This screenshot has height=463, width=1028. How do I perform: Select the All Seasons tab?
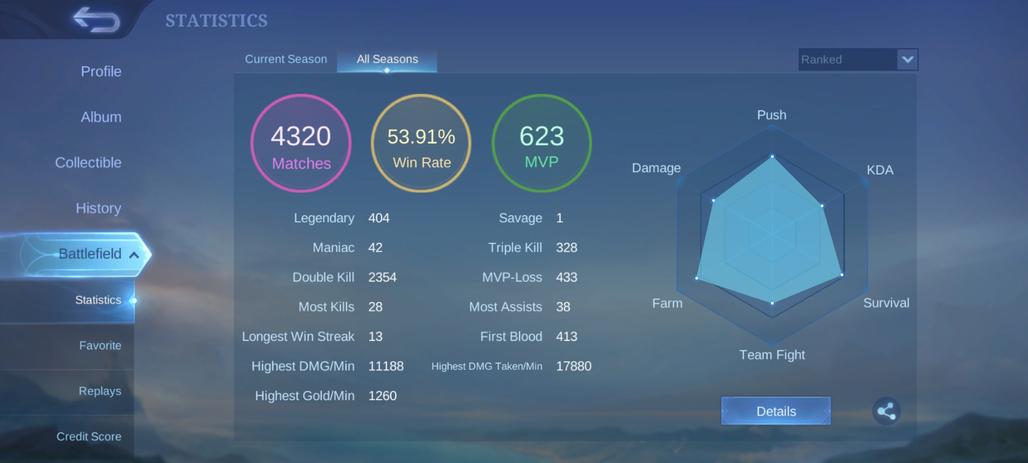pos(387,59)
